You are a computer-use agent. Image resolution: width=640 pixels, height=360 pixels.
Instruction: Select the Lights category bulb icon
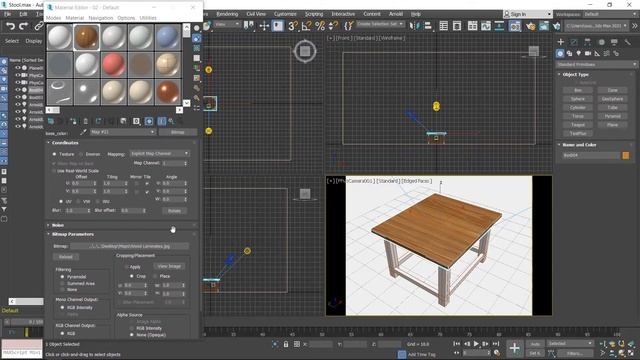(578, 53)
